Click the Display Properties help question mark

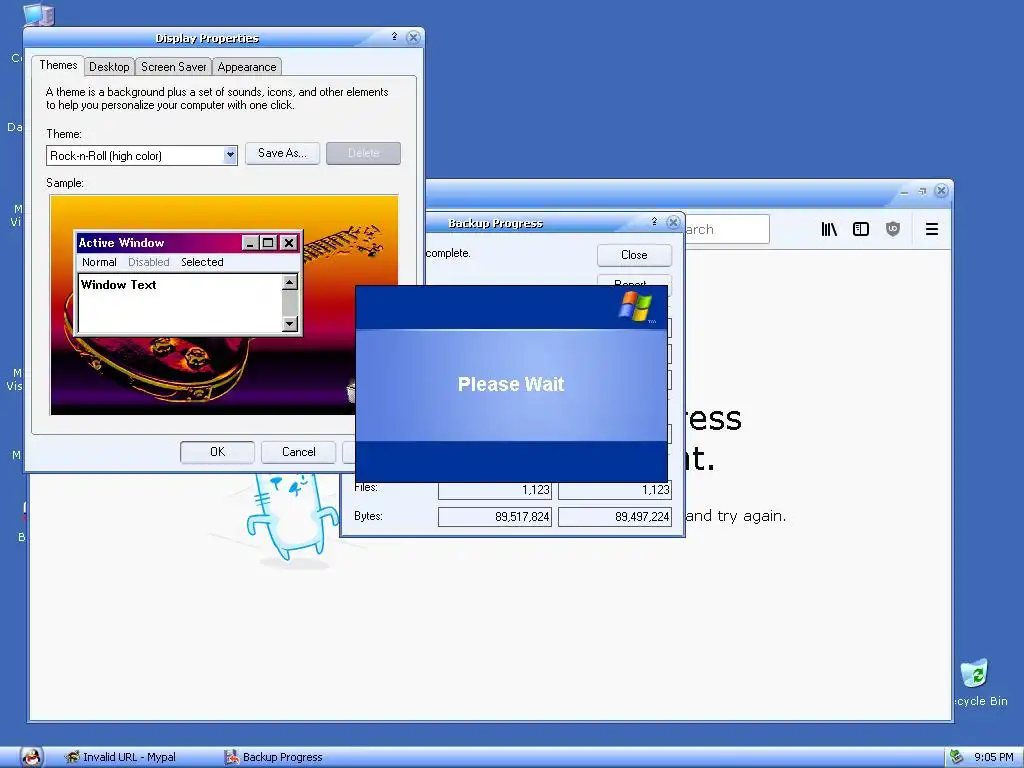tap(394, 37)
